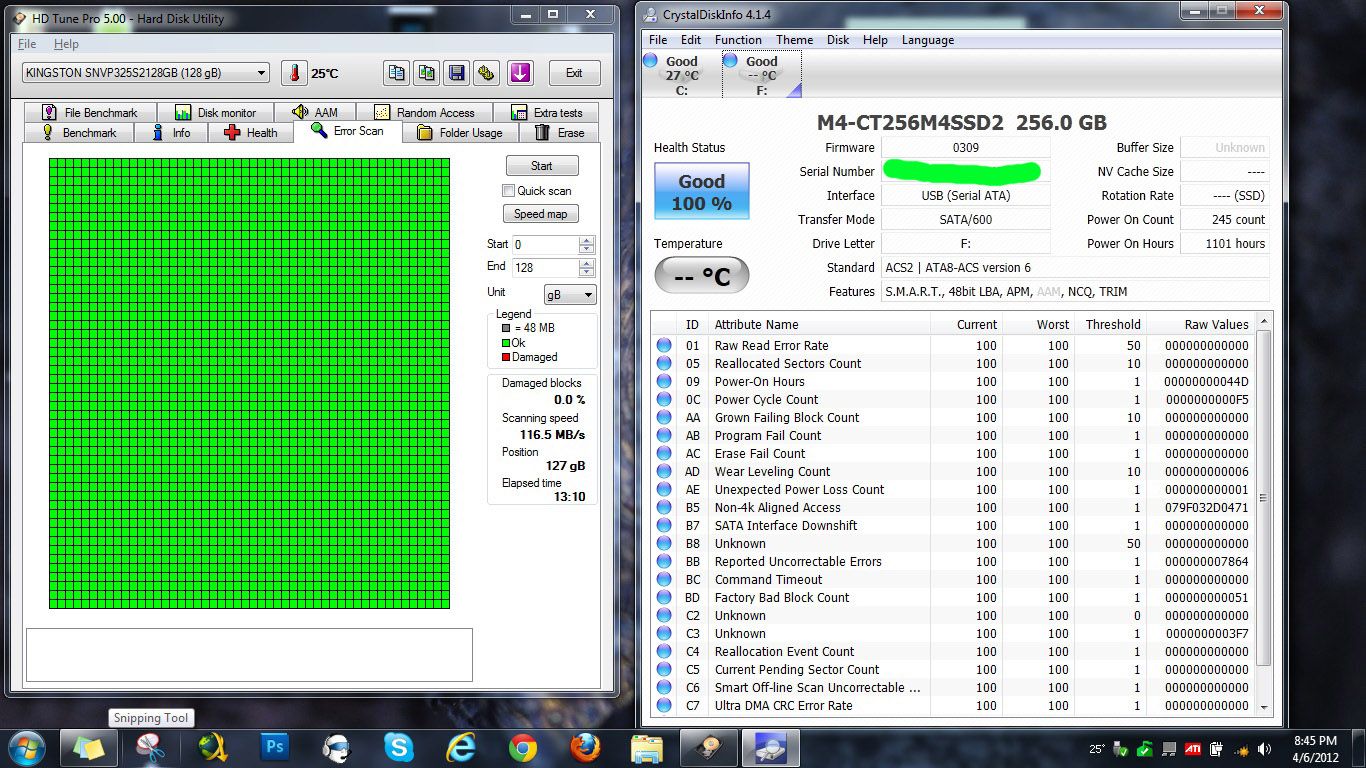Launch Google Chrome from the taskbar

click(x=523, y=748)
